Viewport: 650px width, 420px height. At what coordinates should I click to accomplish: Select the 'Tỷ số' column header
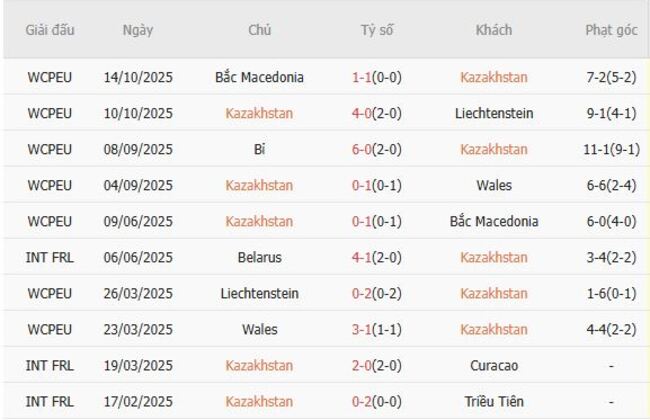377,30
